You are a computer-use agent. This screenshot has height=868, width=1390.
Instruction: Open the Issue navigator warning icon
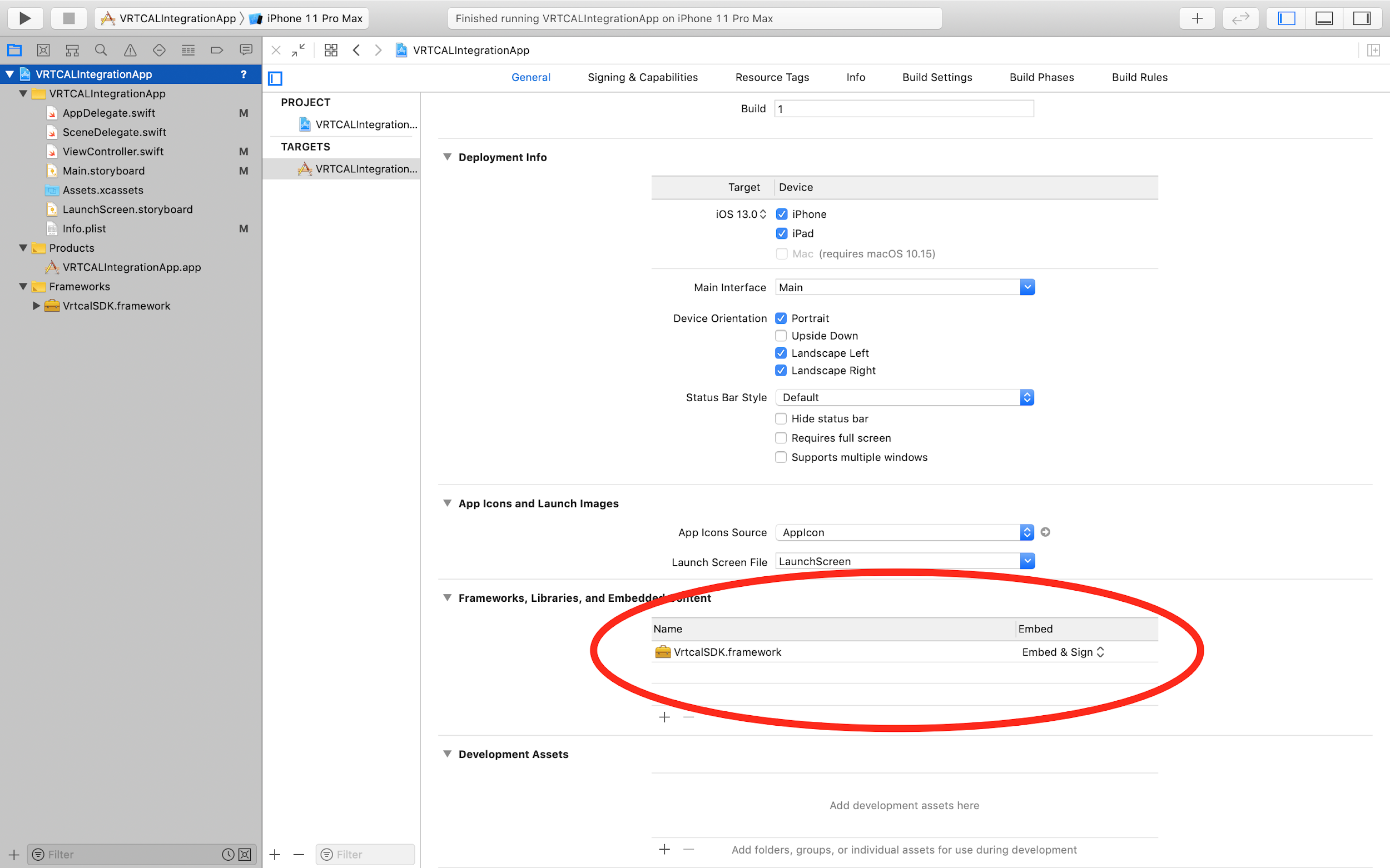click(131, 51)
